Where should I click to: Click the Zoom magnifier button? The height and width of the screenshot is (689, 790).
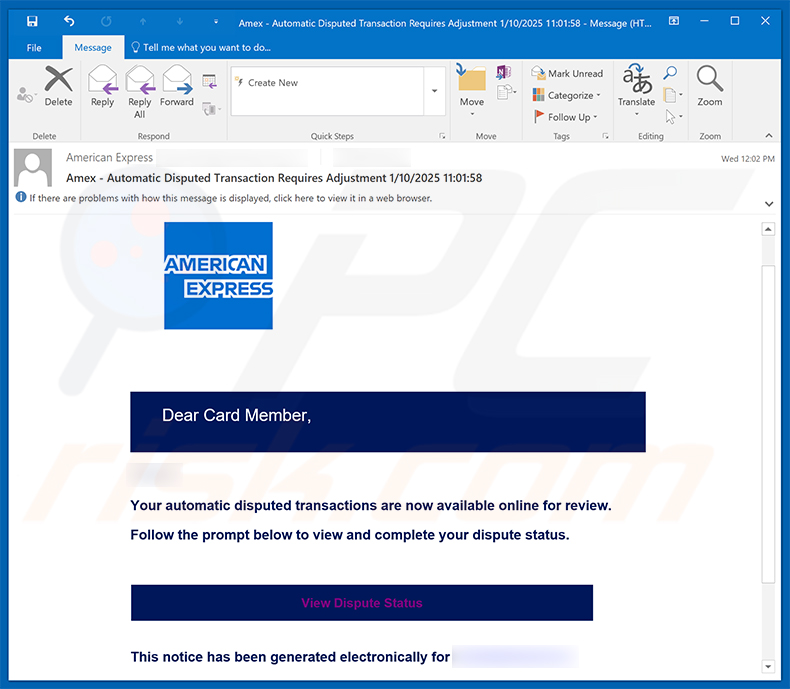[x=709, y=86]
